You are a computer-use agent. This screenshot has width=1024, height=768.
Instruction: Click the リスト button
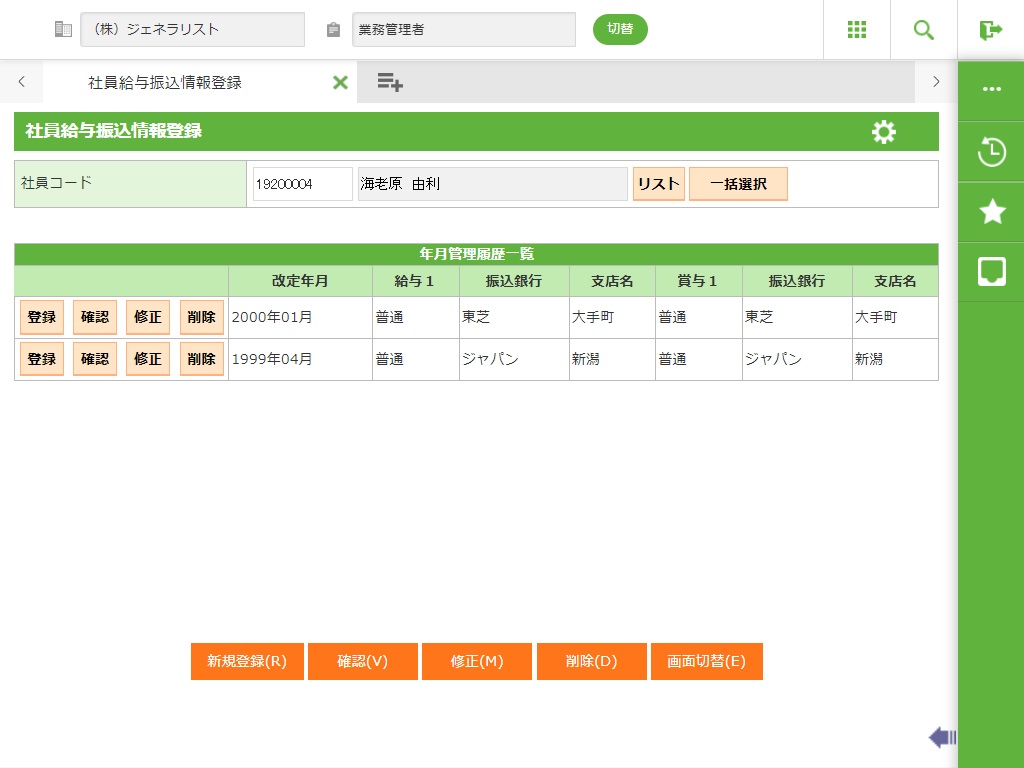[x=658, y=184]
